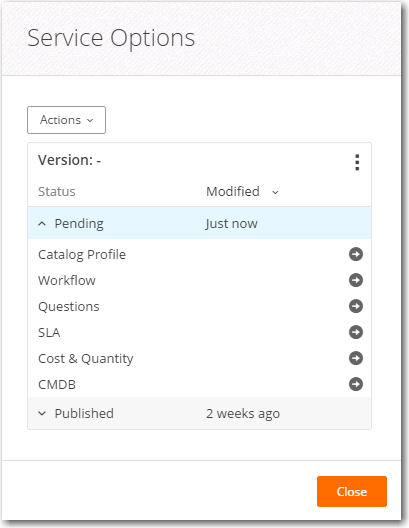
Task: Select the Cost & Quantity entry
Action: tap(86, 359)
